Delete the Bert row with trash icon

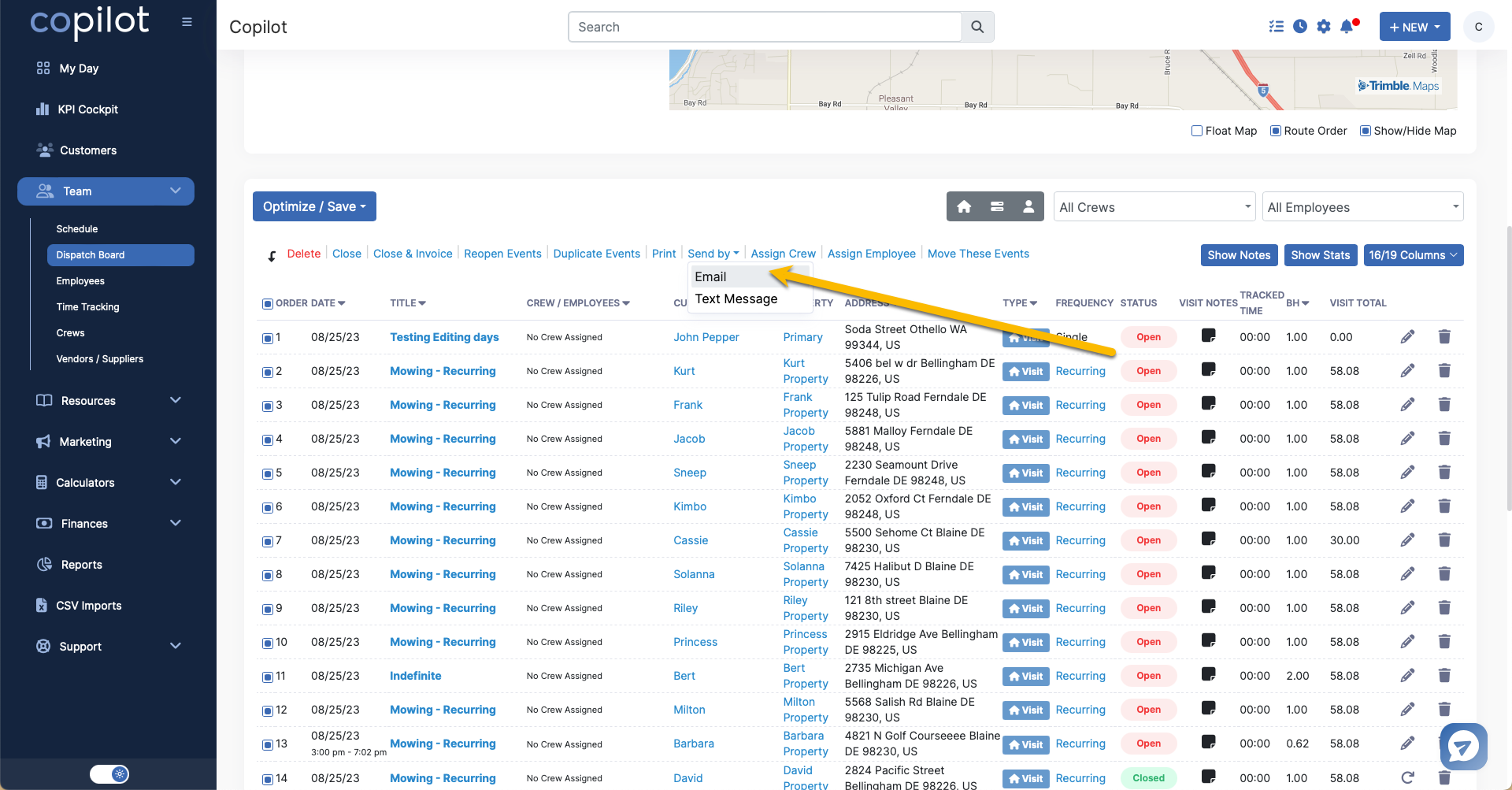pos(1444,676)
